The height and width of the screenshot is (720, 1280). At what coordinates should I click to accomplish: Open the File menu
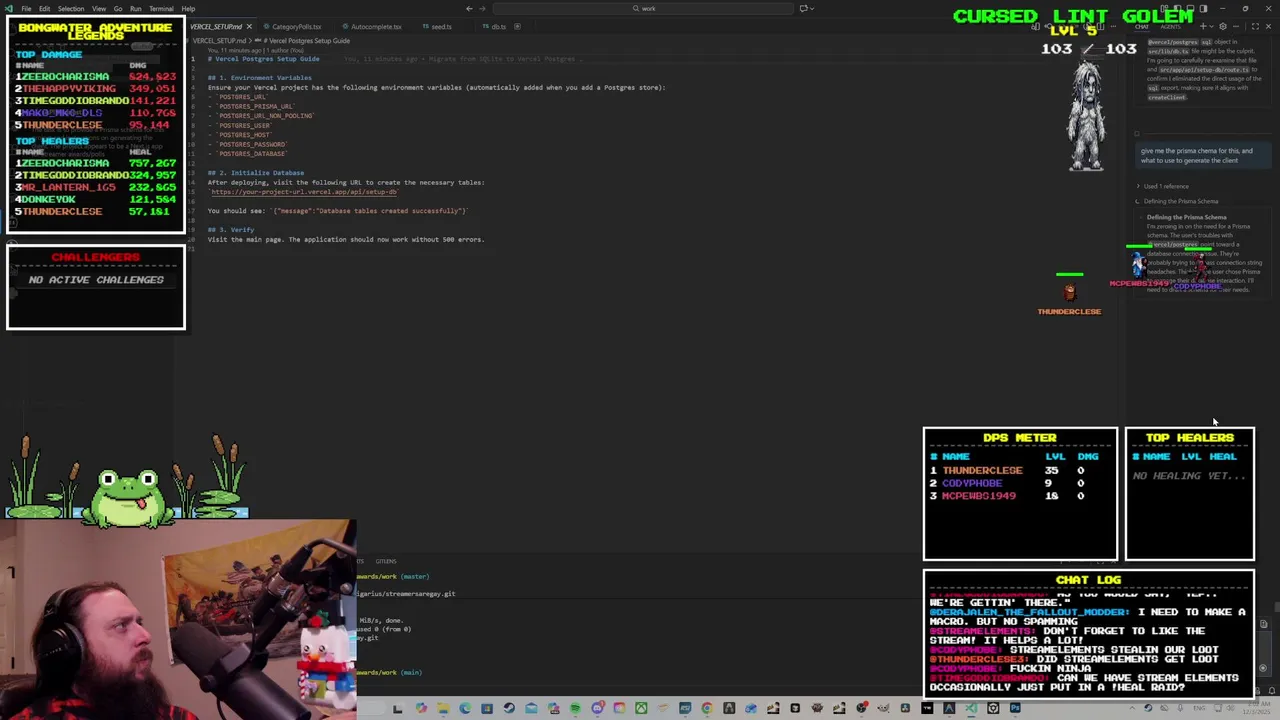click(26, 8)
